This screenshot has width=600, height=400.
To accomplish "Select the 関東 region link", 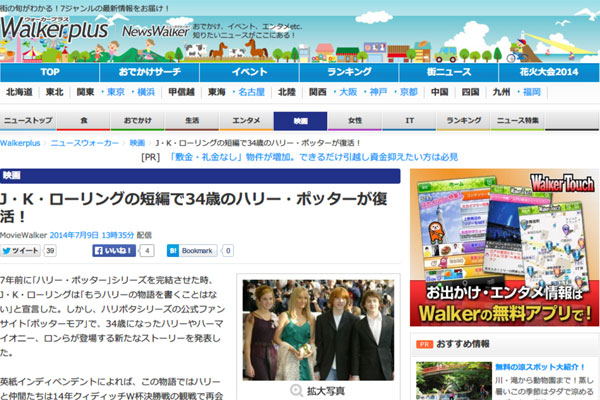I will (85, 92).
